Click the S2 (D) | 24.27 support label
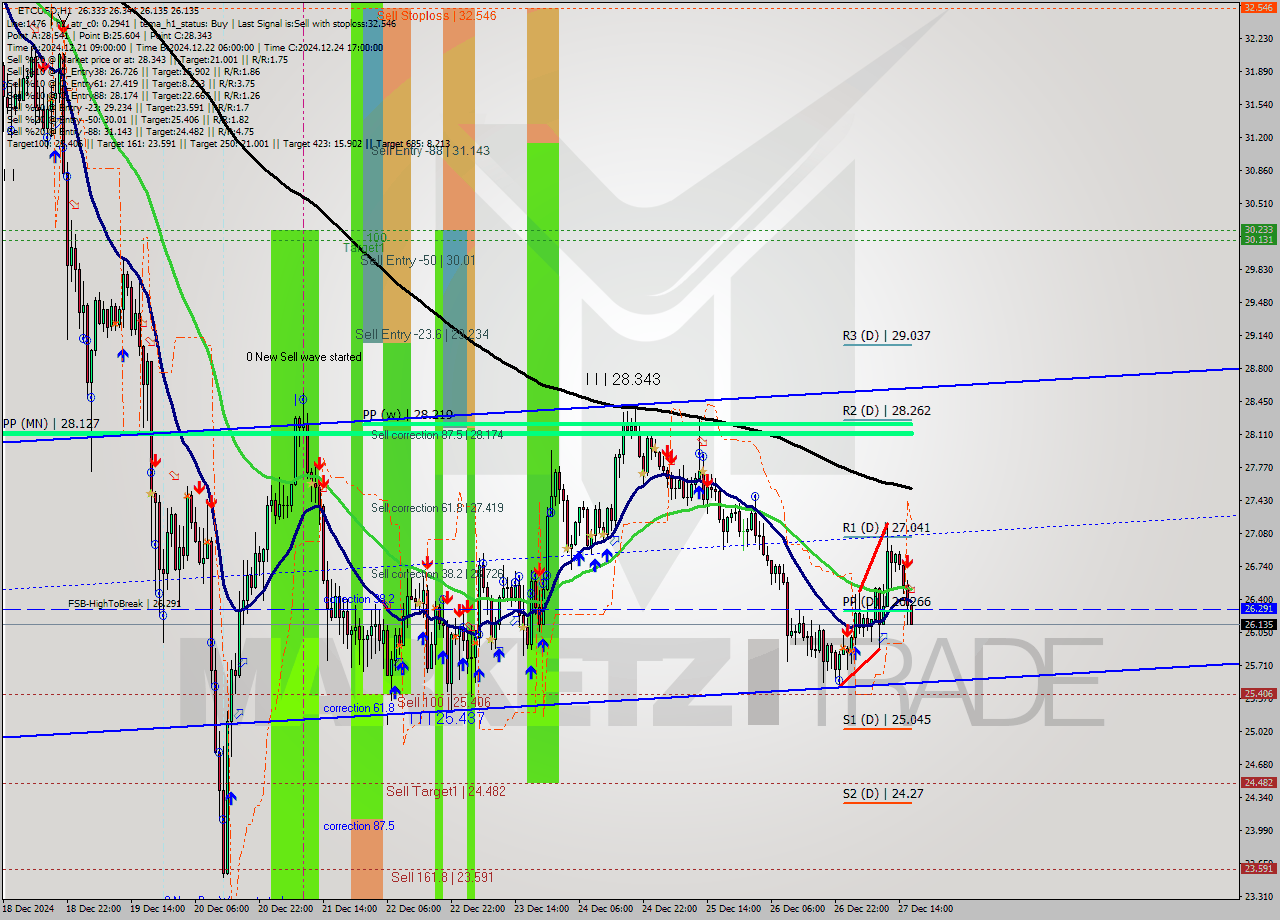1280x920 pixels. pos(882,794)
